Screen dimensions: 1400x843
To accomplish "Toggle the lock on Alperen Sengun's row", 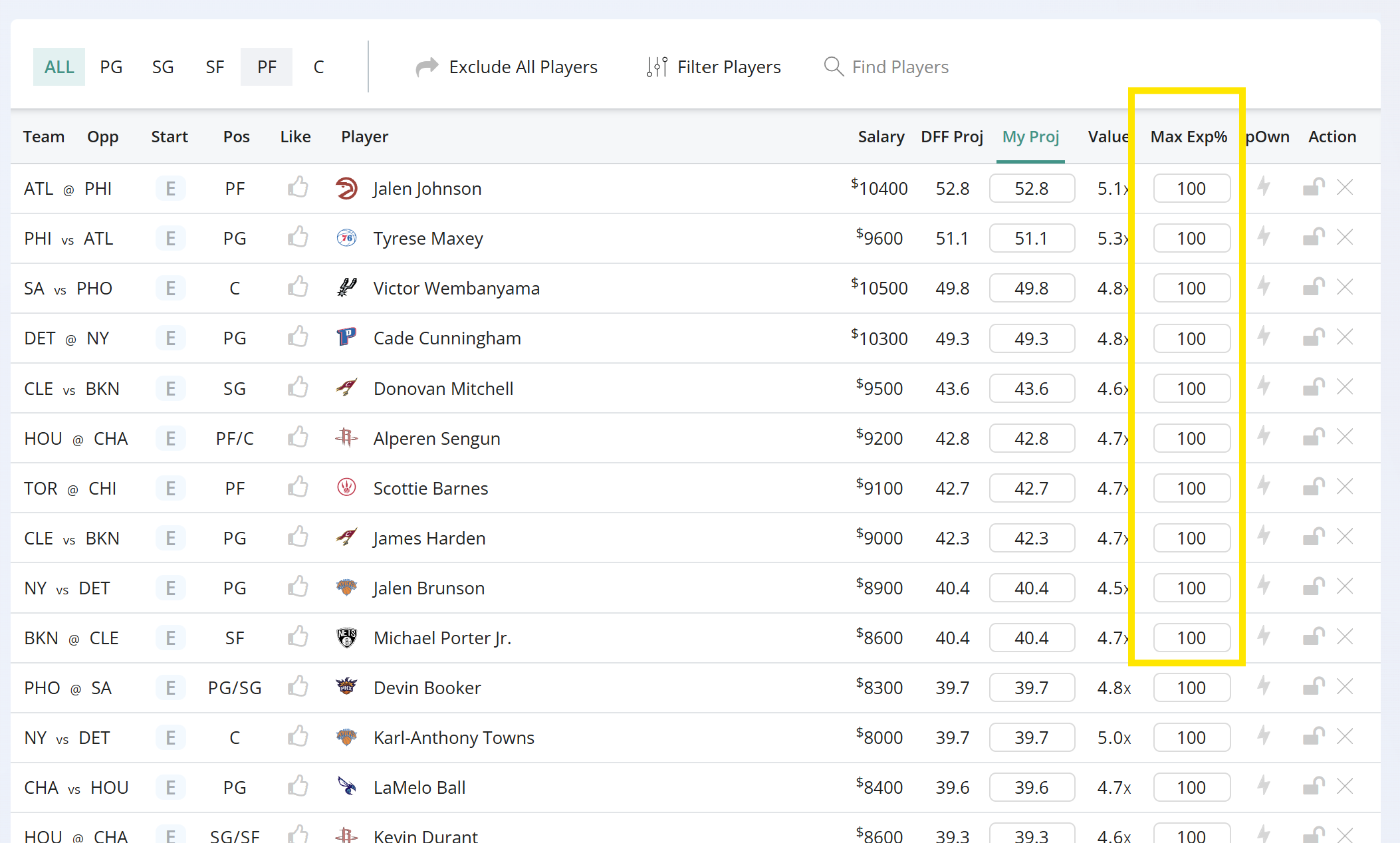I will [1313, 437].
